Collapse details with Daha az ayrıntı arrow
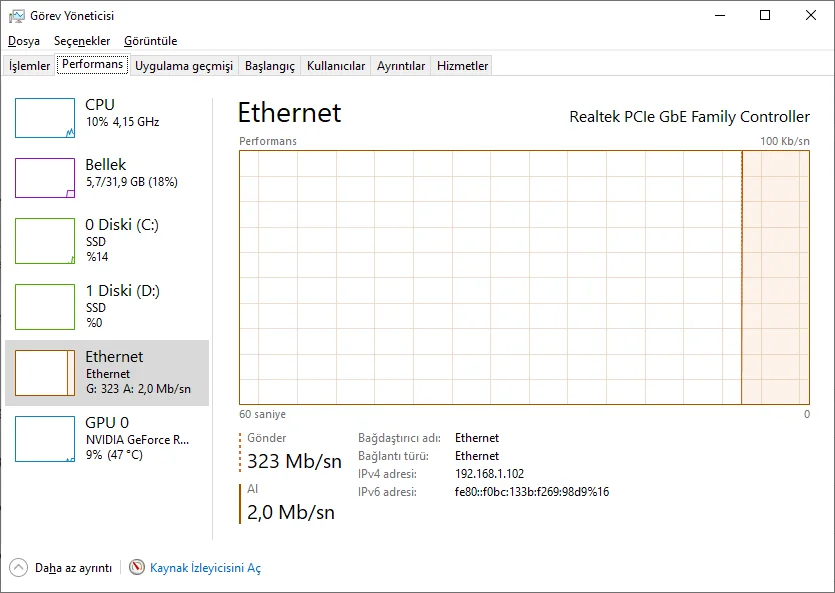 [19, 567]
